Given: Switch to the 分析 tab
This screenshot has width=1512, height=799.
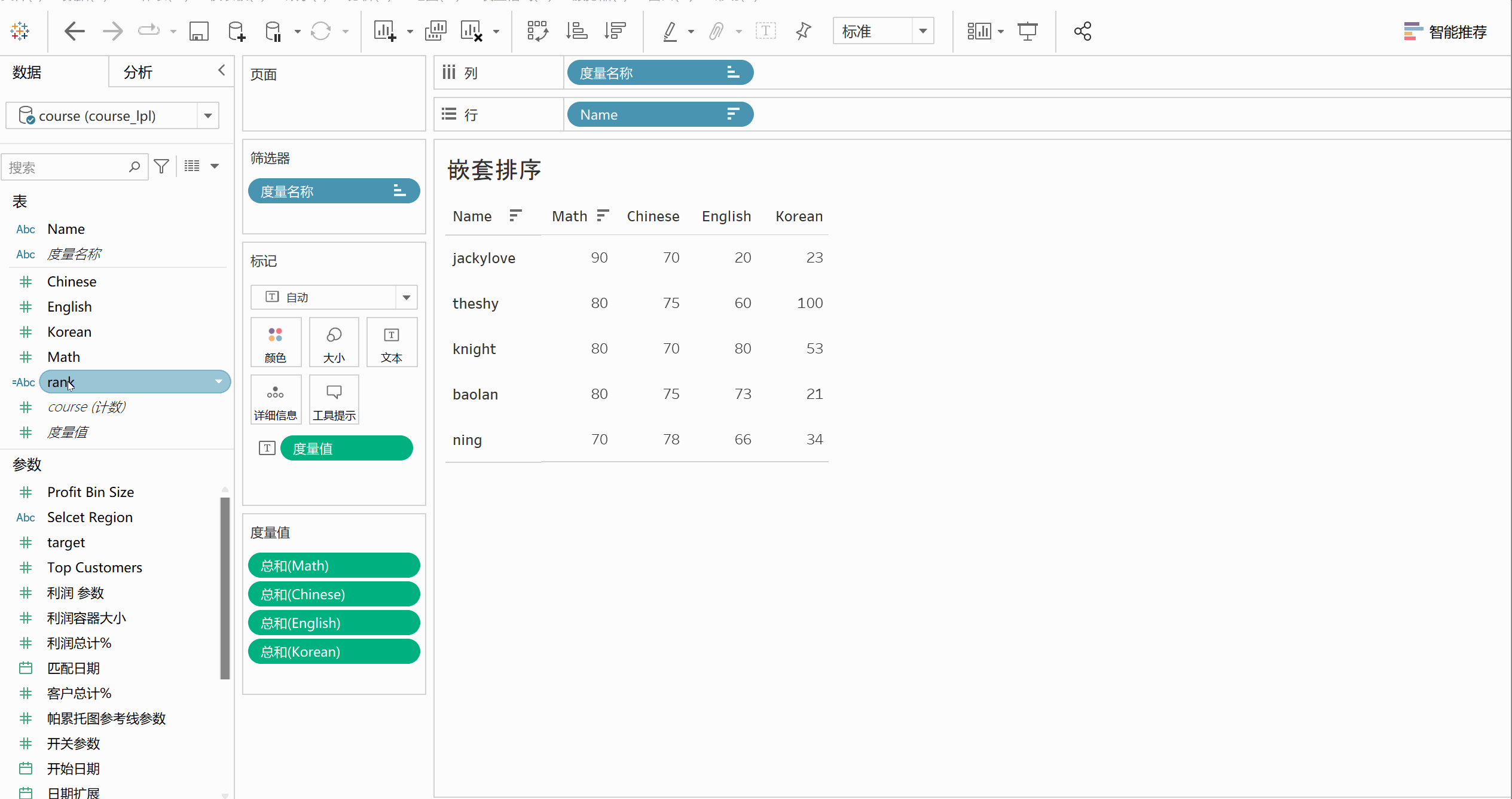Looking at the screenshot, I should (x=138, y=72).
